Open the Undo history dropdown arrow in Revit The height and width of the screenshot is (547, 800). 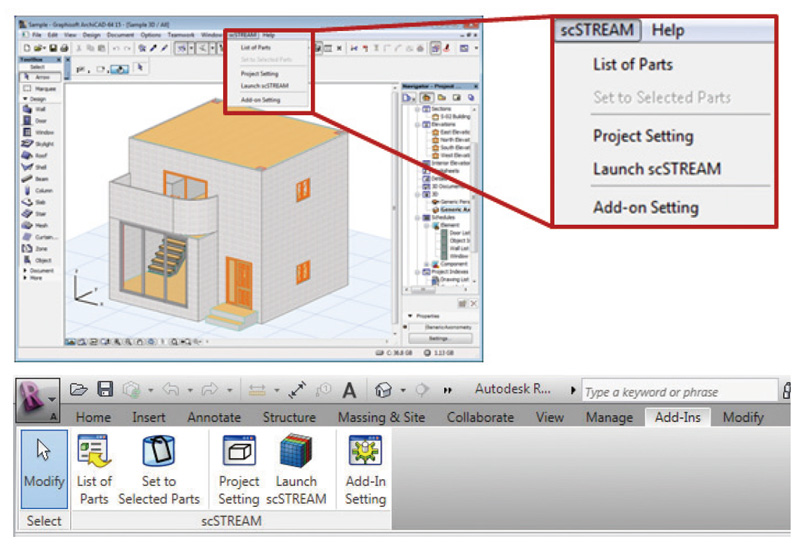tap(190, 390)
